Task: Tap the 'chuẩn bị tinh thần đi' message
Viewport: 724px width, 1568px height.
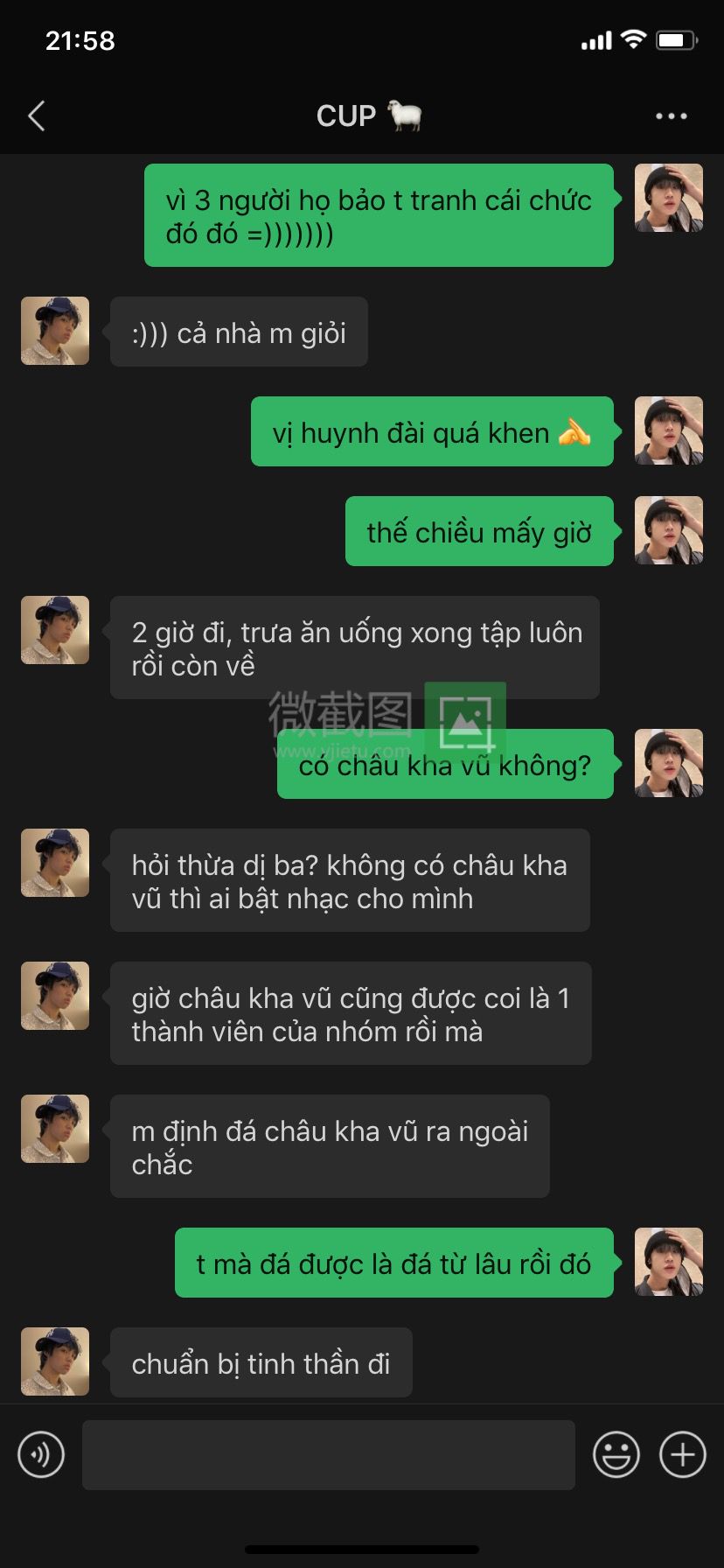Action: coord(261,1362)
